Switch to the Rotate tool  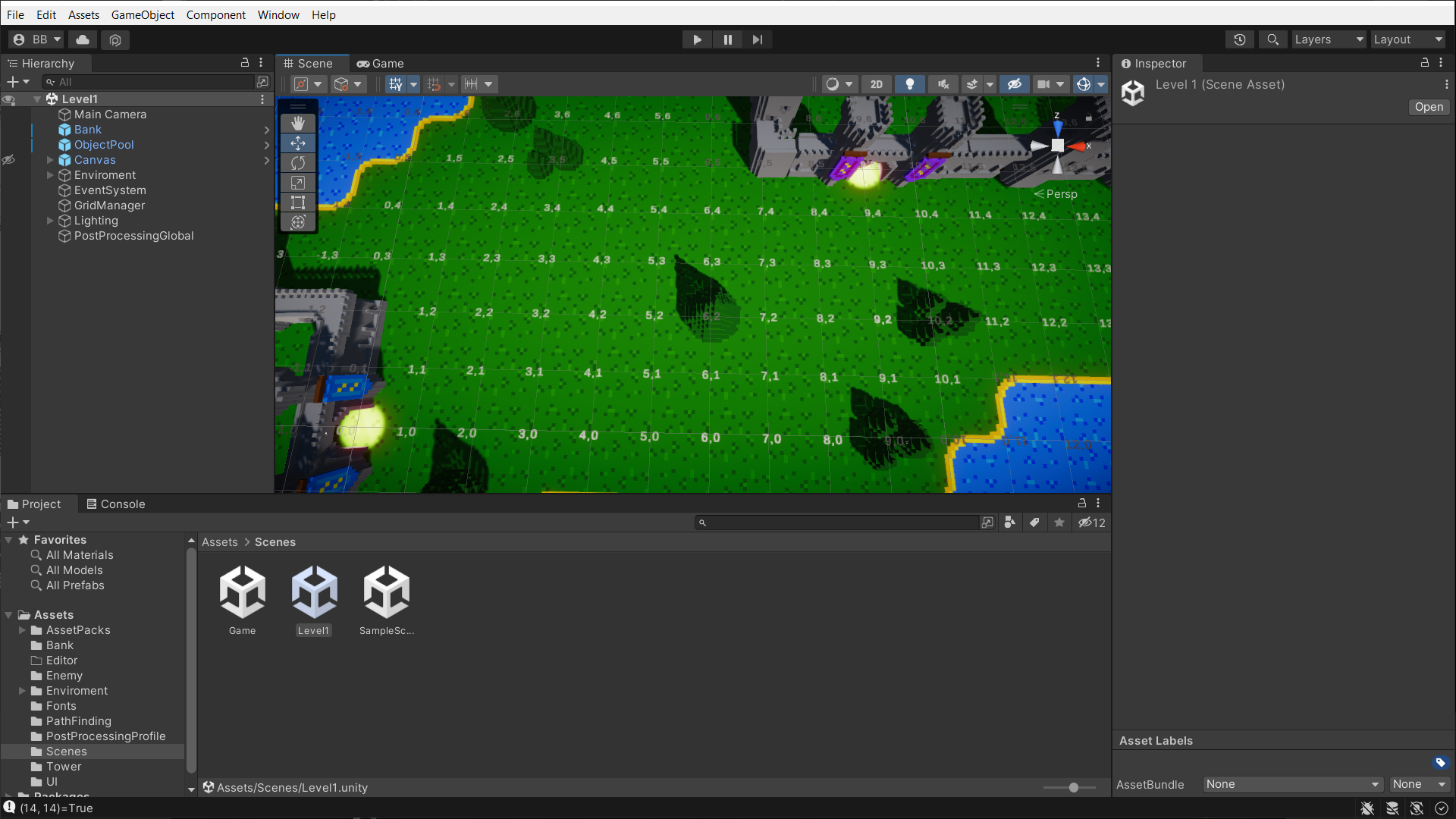(x=297, y=162)
